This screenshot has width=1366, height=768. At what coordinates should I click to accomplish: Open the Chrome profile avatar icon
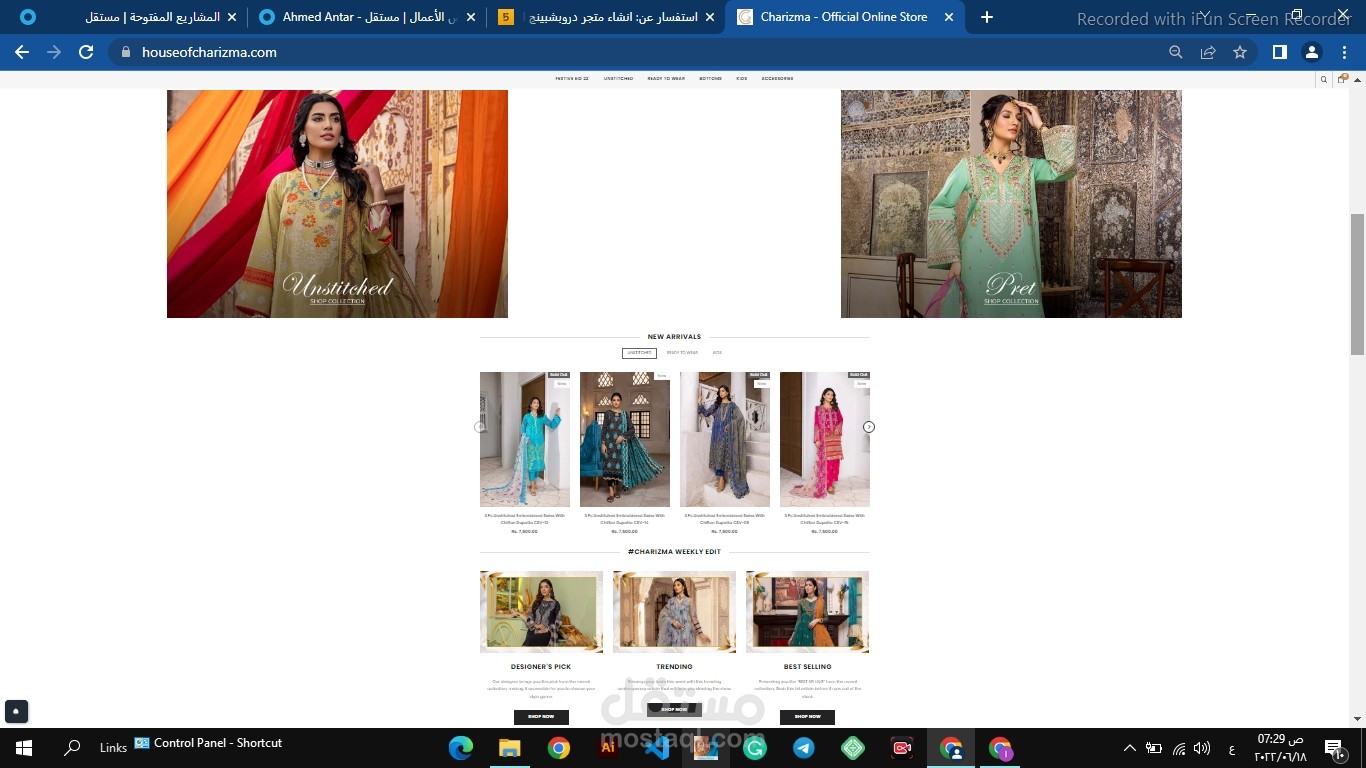(x=1312, y=52)
